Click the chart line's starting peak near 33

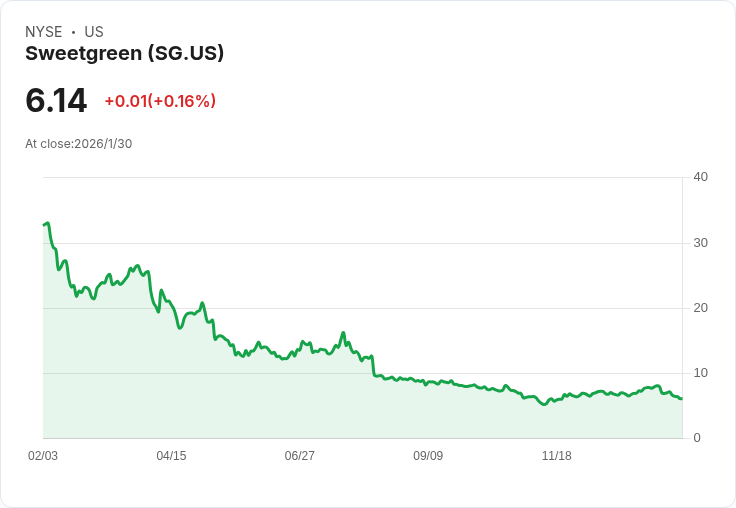[x=47, y=224]
